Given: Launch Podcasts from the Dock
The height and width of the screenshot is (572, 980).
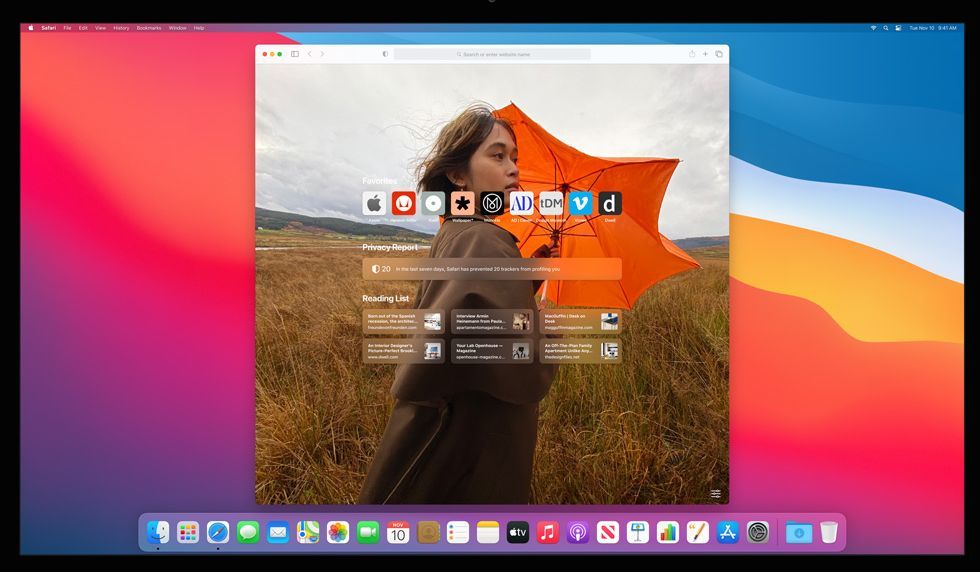Looking at the screenshot, I should point(578,533).
